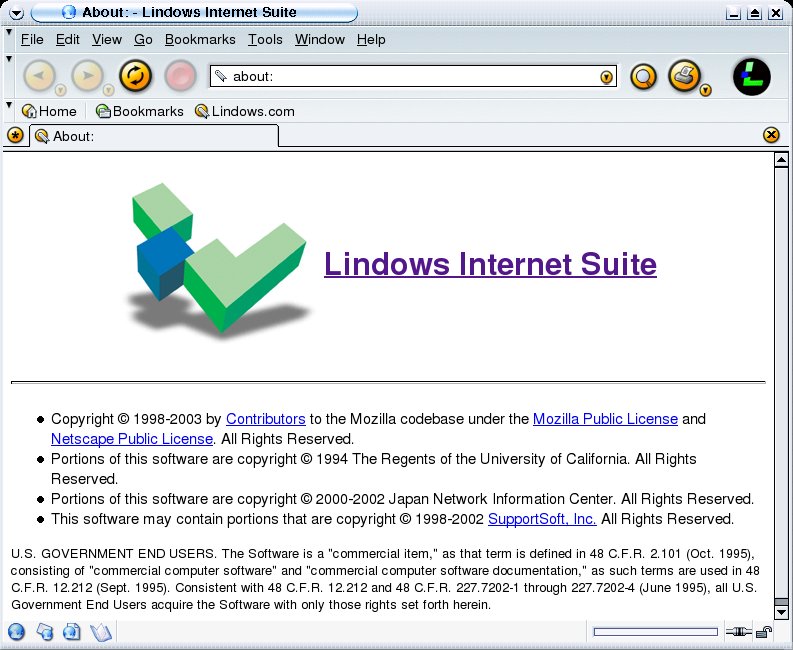Open the Help menu
The image size is (793, 650).
[x=371, y=39]
